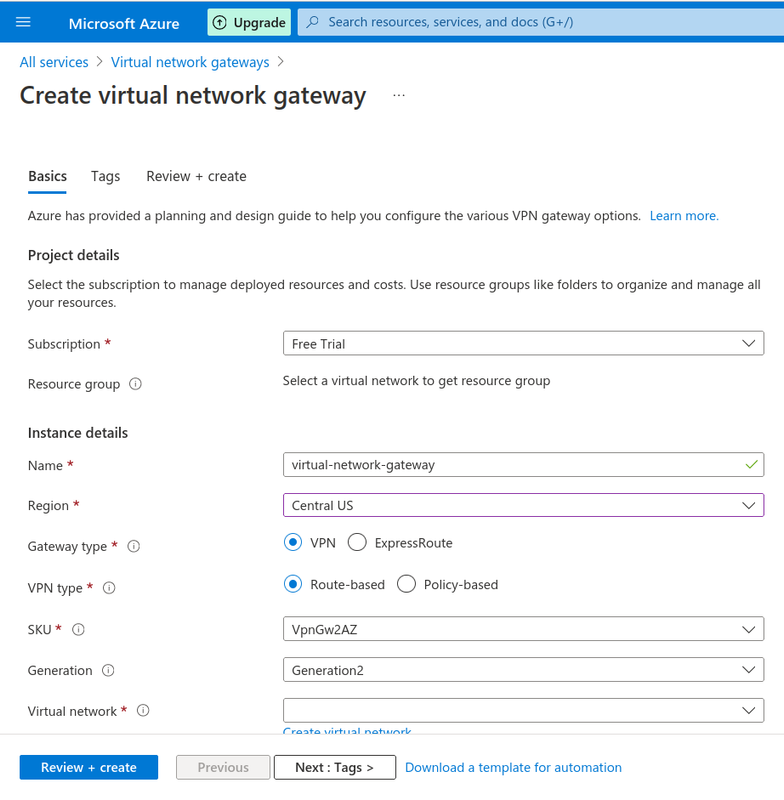Click the Microsoft Azure home label
This screenshot has width=784, height=800.
[124, 23]
